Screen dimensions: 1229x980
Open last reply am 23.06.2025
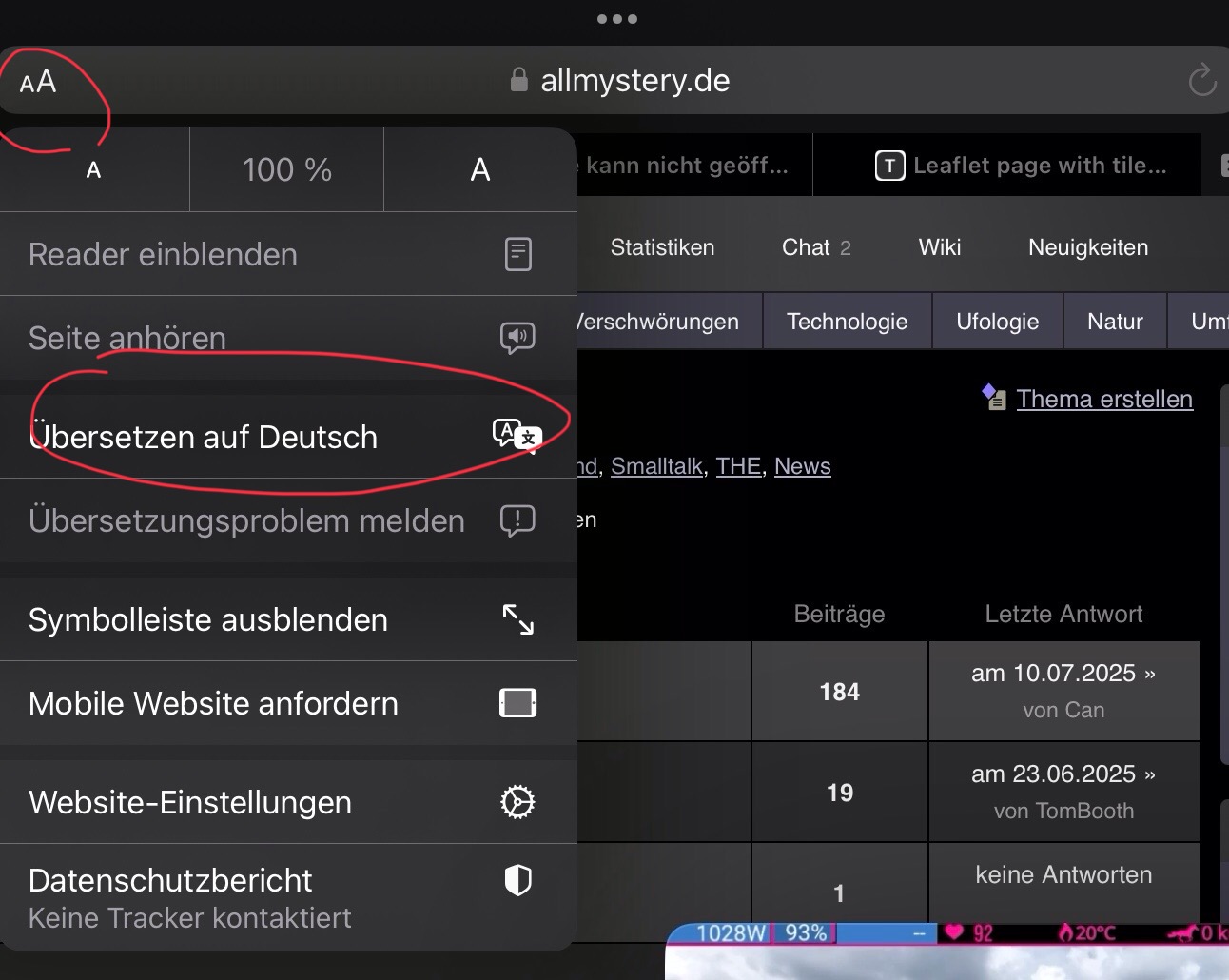1063,774
